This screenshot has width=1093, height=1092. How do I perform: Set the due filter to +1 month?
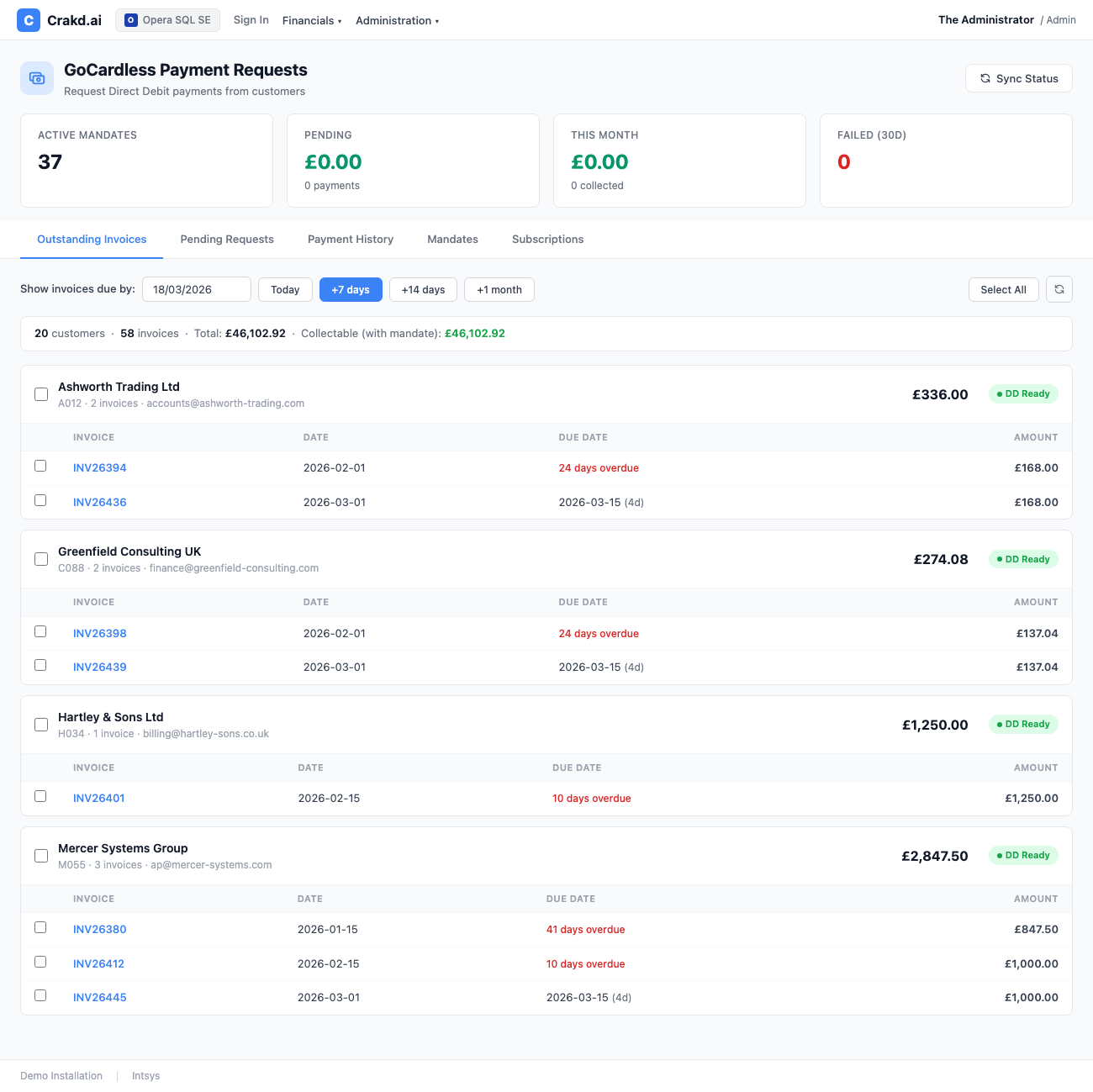pyautogui.click(x=499, y=289)
